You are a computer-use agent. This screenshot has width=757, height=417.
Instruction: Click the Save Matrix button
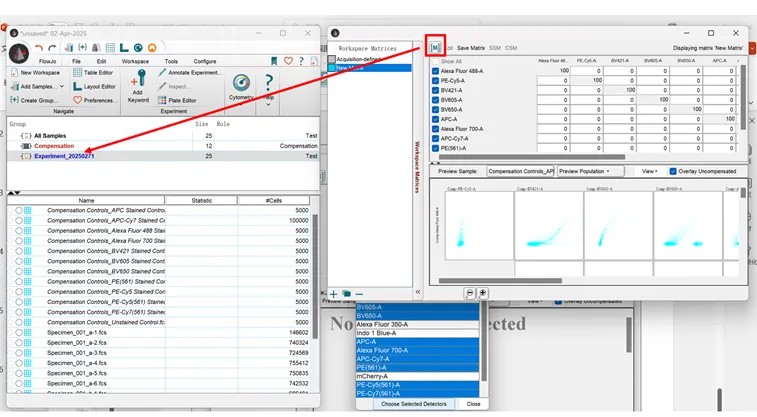[x=470, y=48]
